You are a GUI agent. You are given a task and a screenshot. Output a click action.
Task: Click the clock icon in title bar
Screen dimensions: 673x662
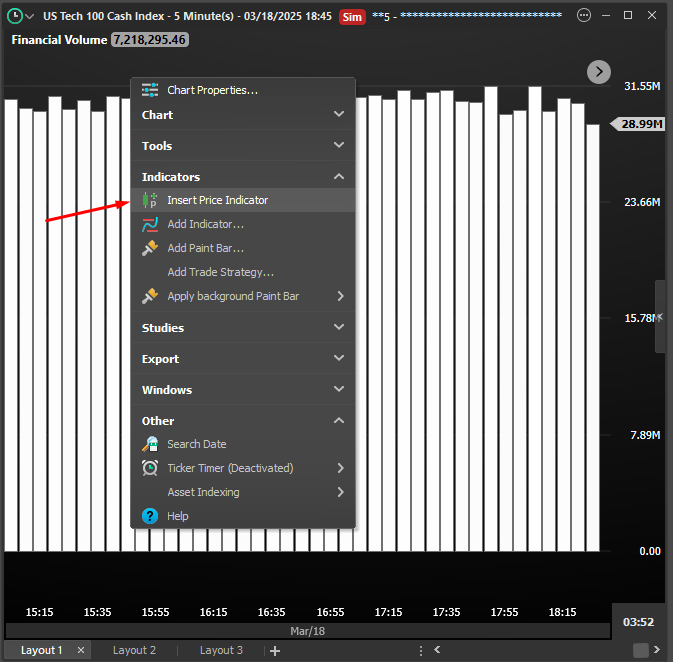click(x=15, y=16)
